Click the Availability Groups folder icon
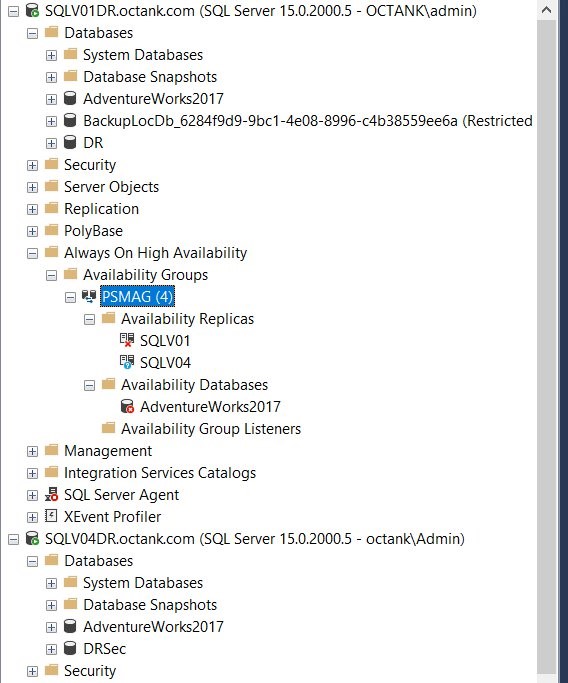 (70, 274)
